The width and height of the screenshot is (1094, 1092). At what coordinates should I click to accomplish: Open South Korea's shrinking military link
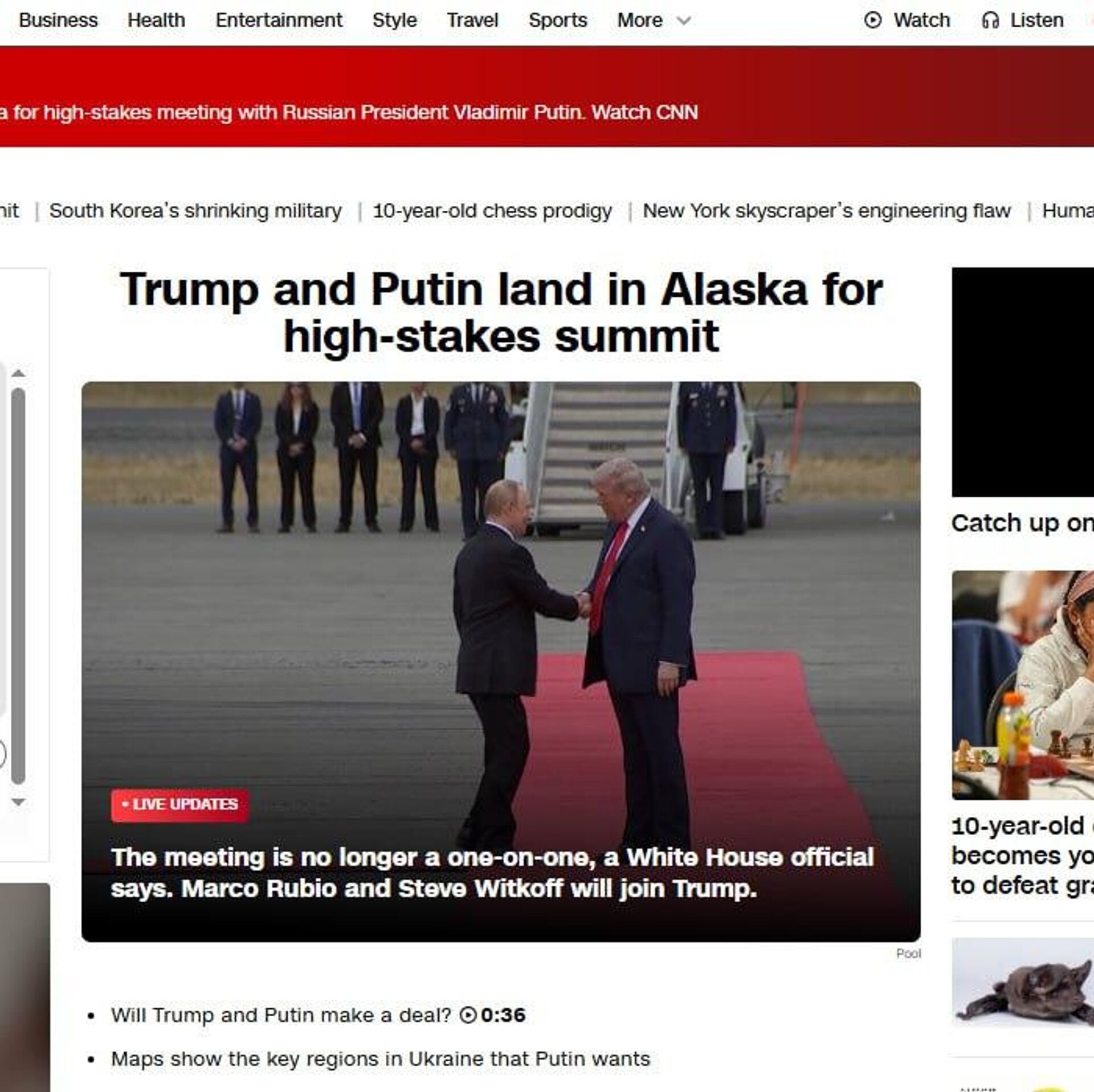point(195,211)
